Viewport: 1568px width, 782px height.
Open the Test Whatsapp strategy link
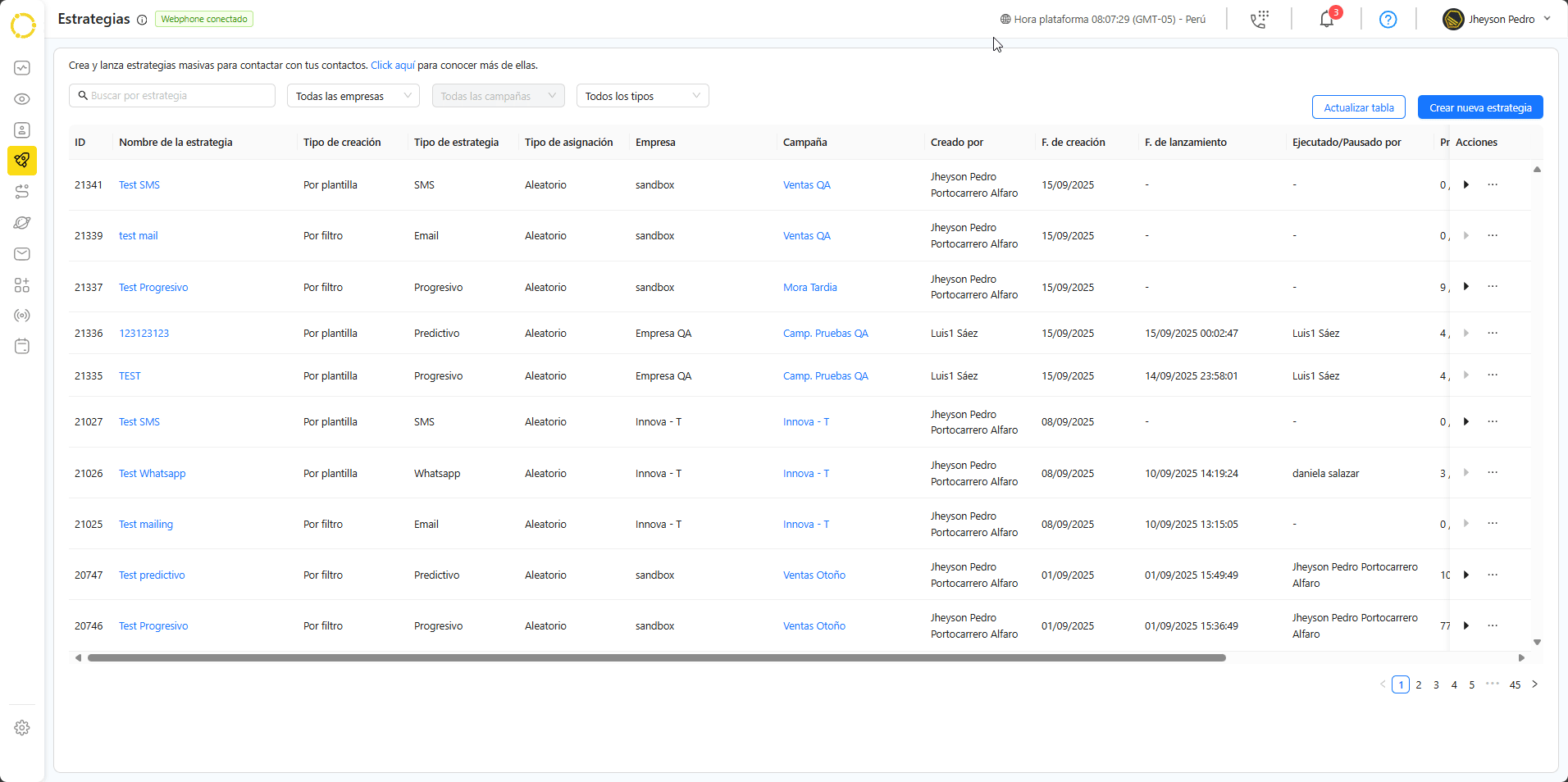[x=153, y=474]
